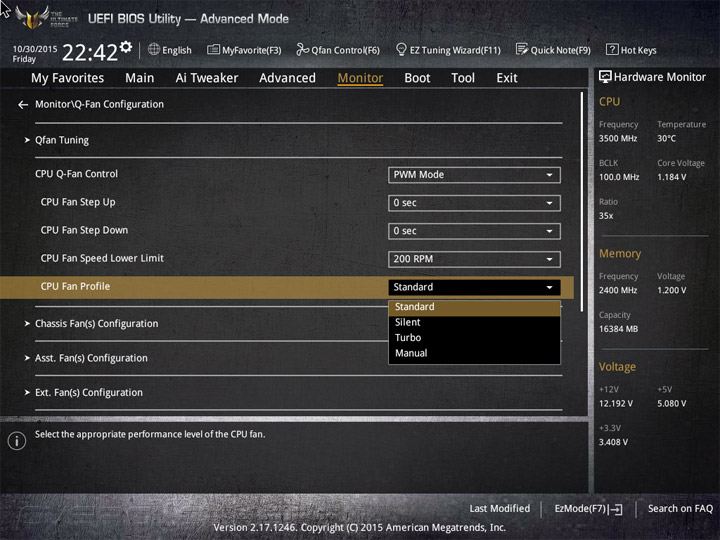Image resolution: width=720 pixels, height=540 pixels.
Task: Click the CPU Fan Speed Lower Limit label
Action: 102,259
